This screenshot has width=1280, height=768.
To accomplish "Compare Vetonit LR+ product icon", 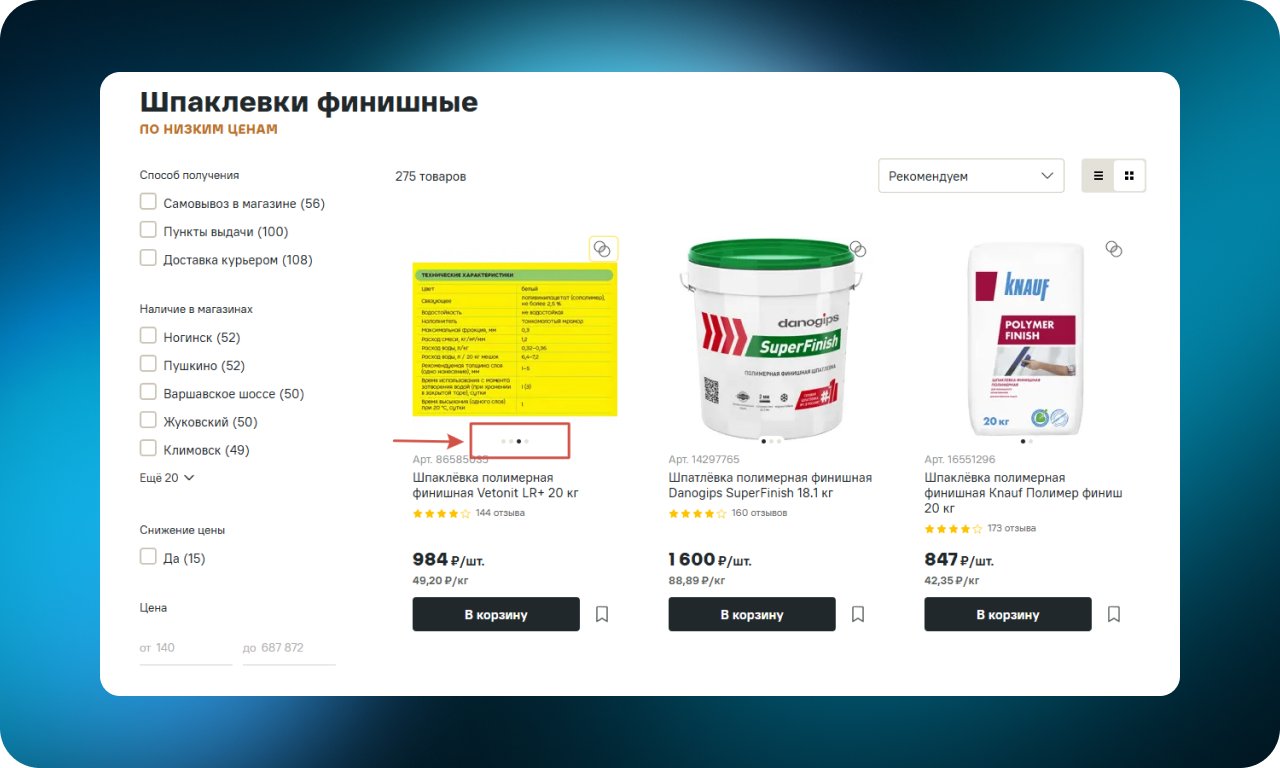I will click(x=602, y=248).
